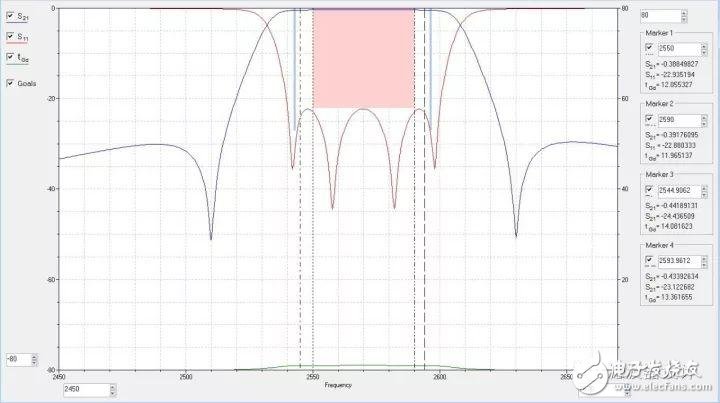Image resolution: width=720 pixels, height=403 pixels.
Task: Click the spinner on 2450 start frequency
Action: 113,388
